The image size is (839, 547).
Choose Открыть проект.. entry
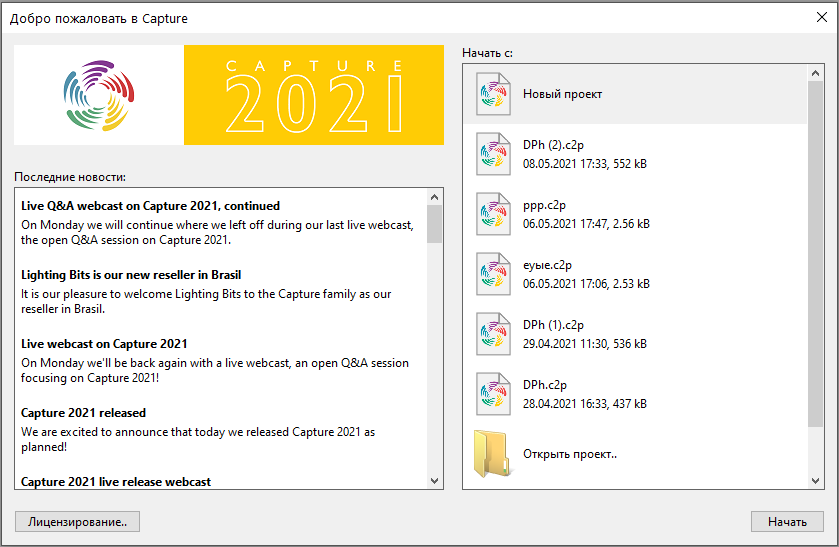570,454
